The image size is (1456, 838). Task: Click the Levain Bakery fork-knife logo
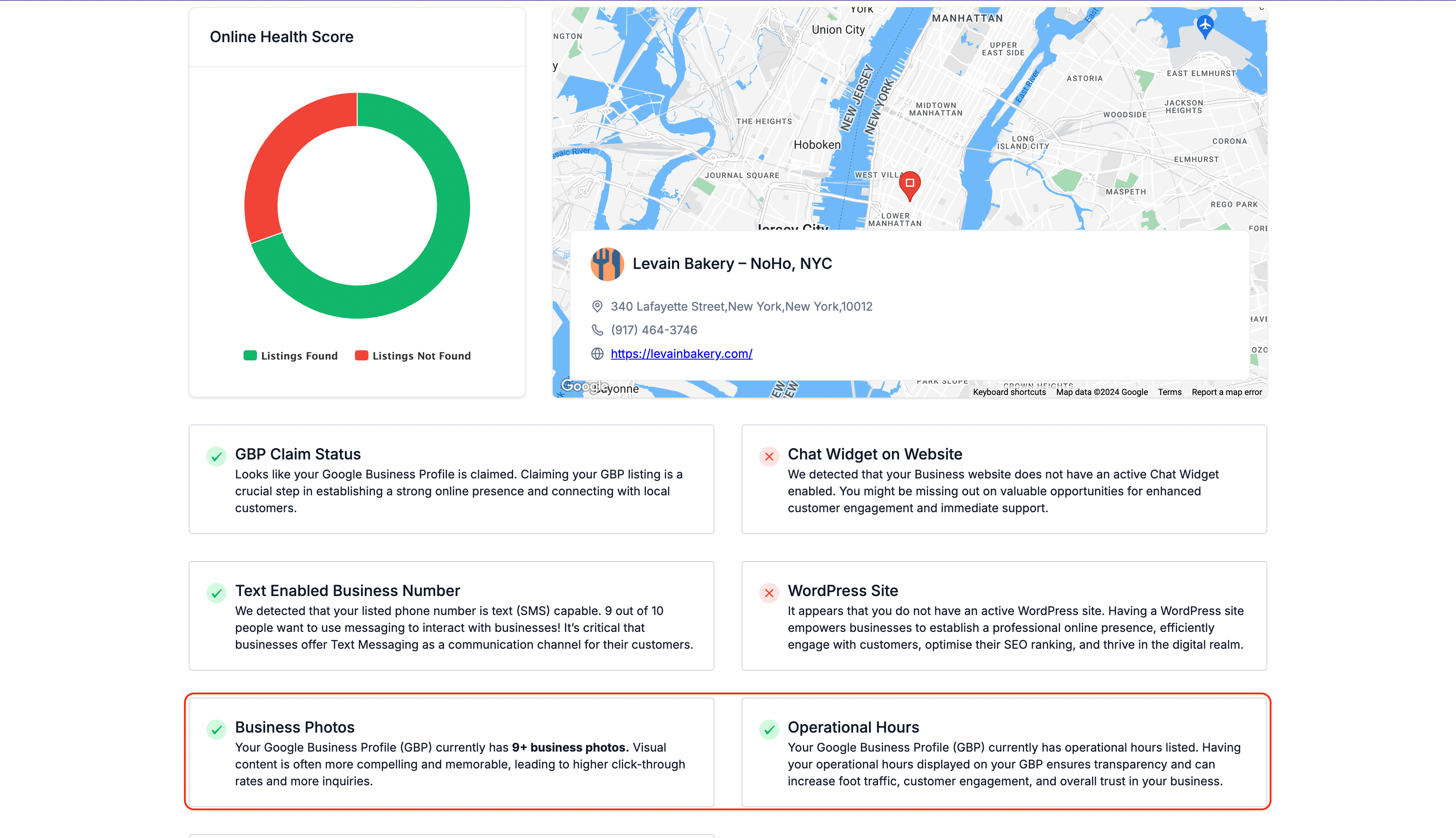607,264
